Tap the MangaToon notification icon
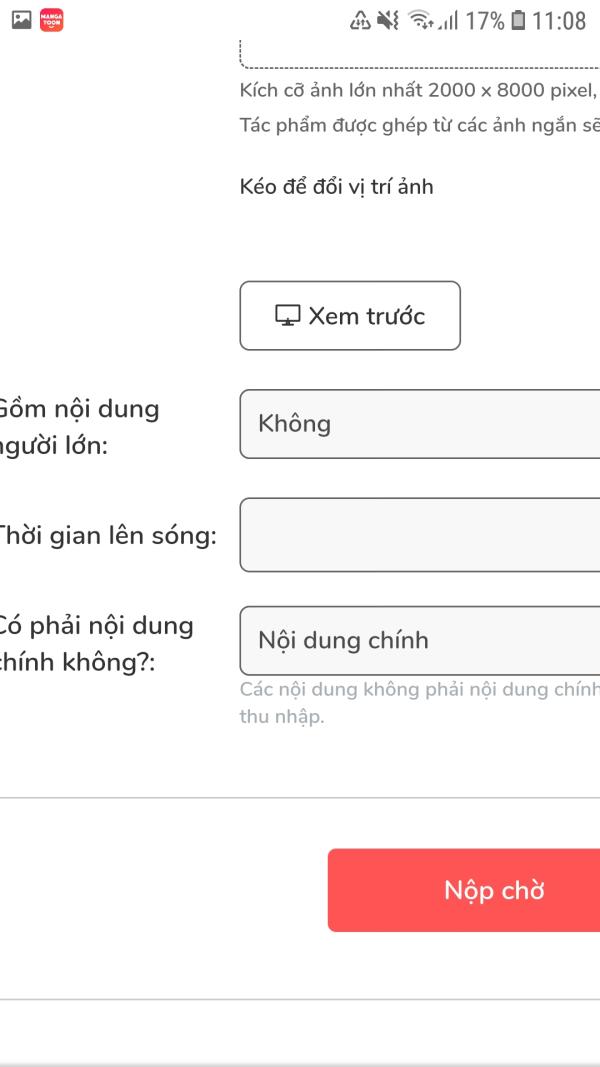Image resolution: width=600 pixels, height=1067 pixels. tap(51, 20)
